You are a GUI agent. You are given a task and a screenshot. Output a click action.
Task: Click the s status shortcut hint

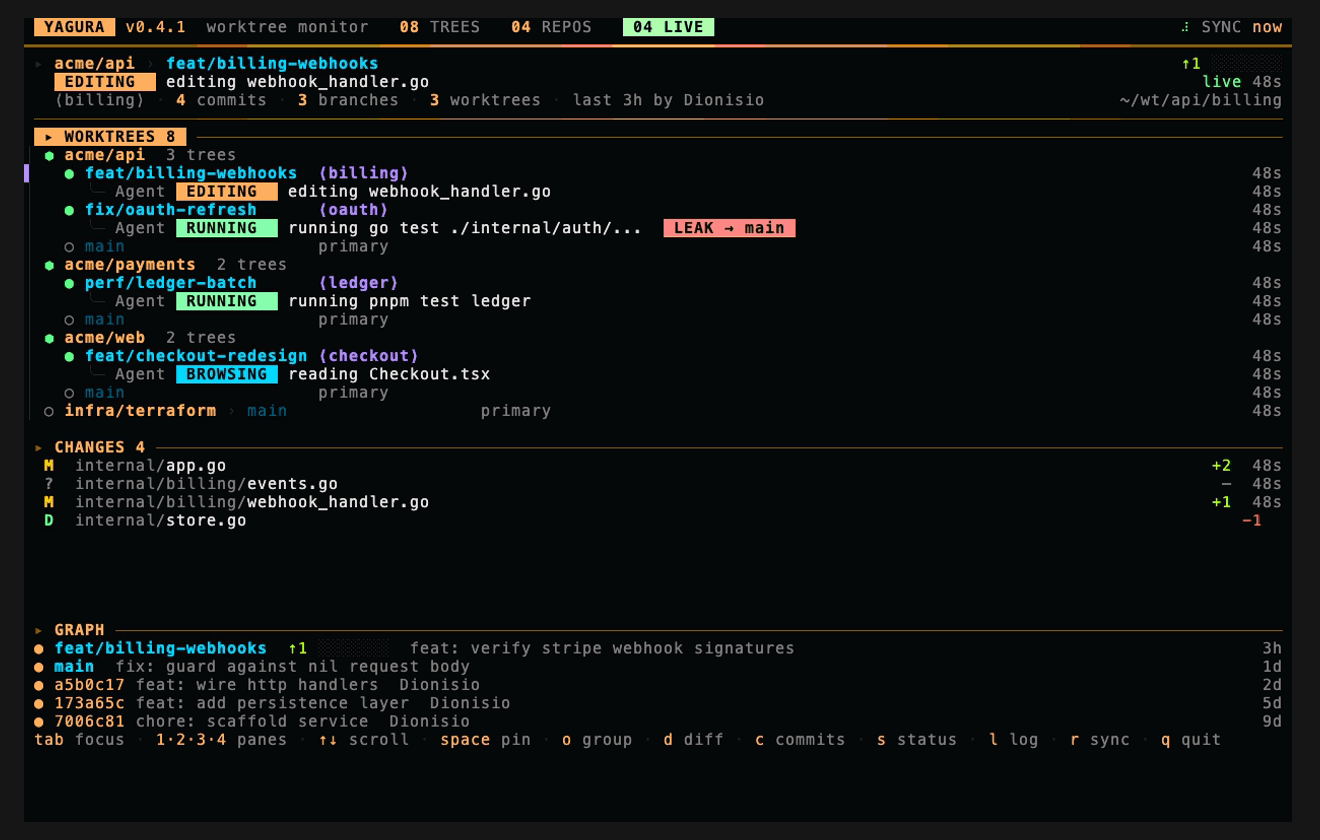[x=917, y=740]
